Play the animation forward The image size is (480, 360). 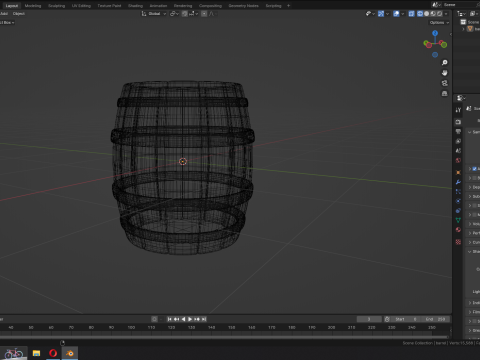click(x=190, y=319)
